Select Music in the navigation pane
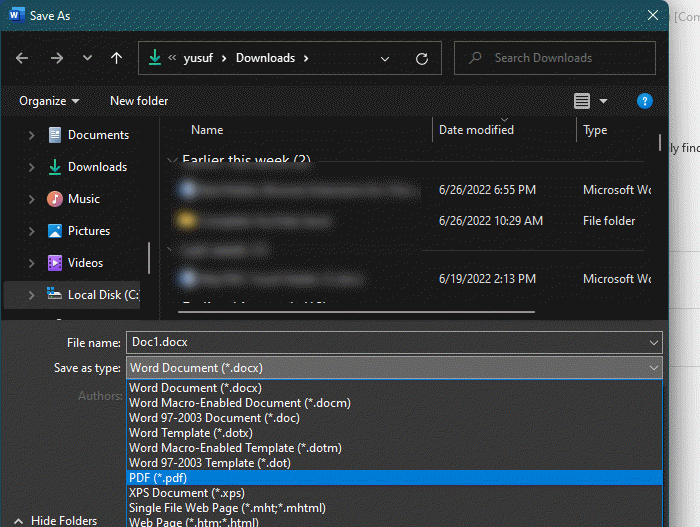The height and width of the screenshot is (527, 700). click(x=83, y=199)
